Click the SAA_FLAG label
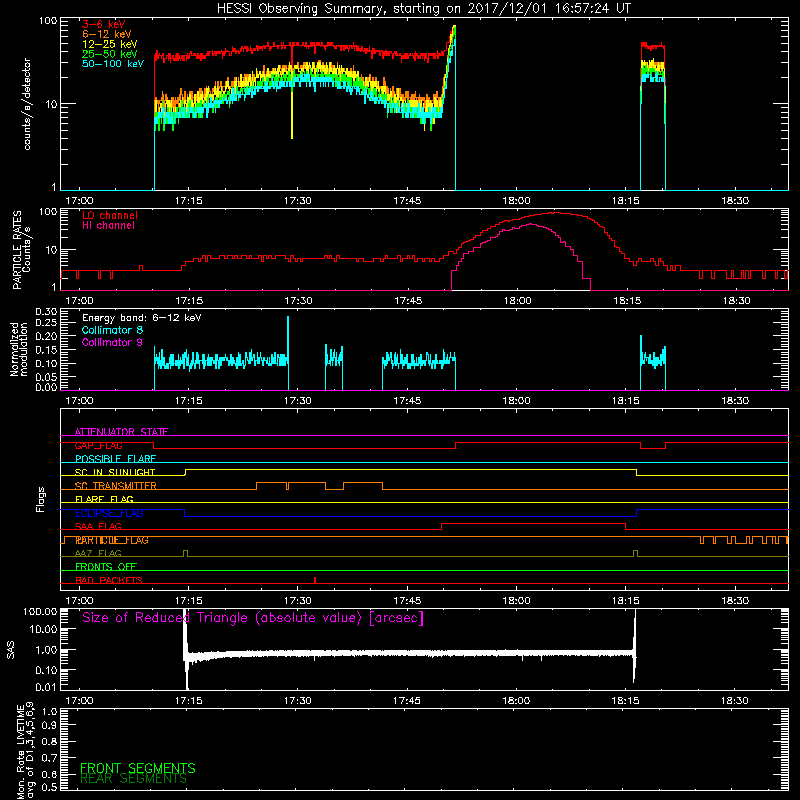800x800 pixels. click(x=98, y=527)
